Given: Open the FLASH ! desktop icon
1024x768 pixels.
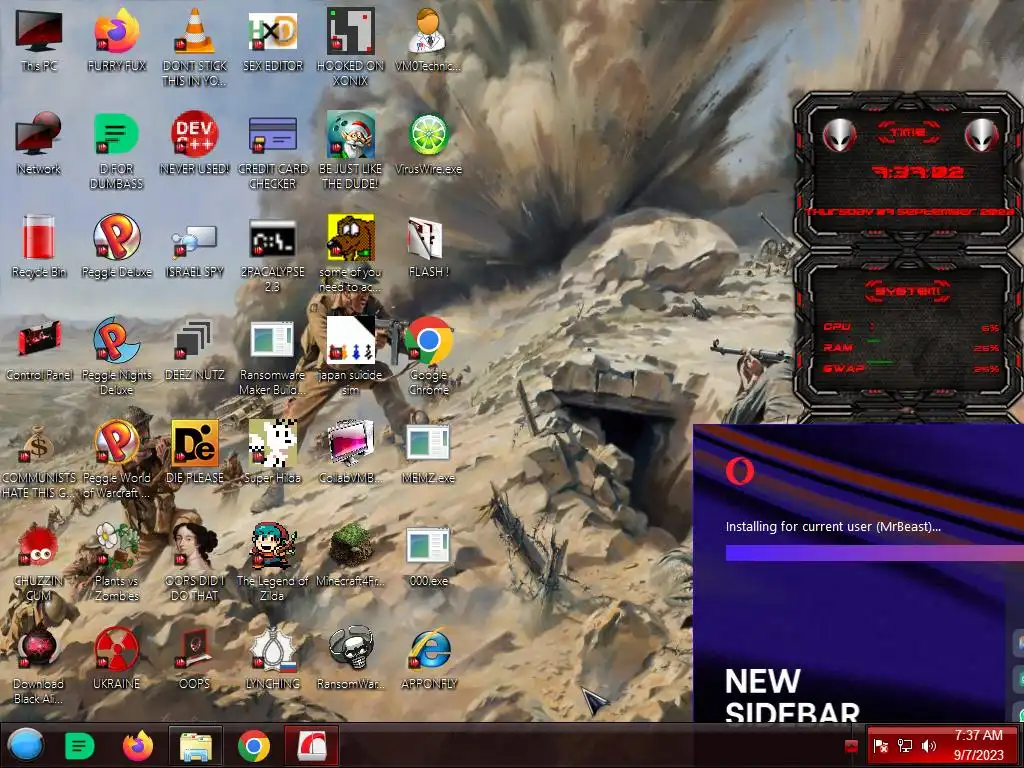Looking at the screenshot, I should tap(428, 247).
